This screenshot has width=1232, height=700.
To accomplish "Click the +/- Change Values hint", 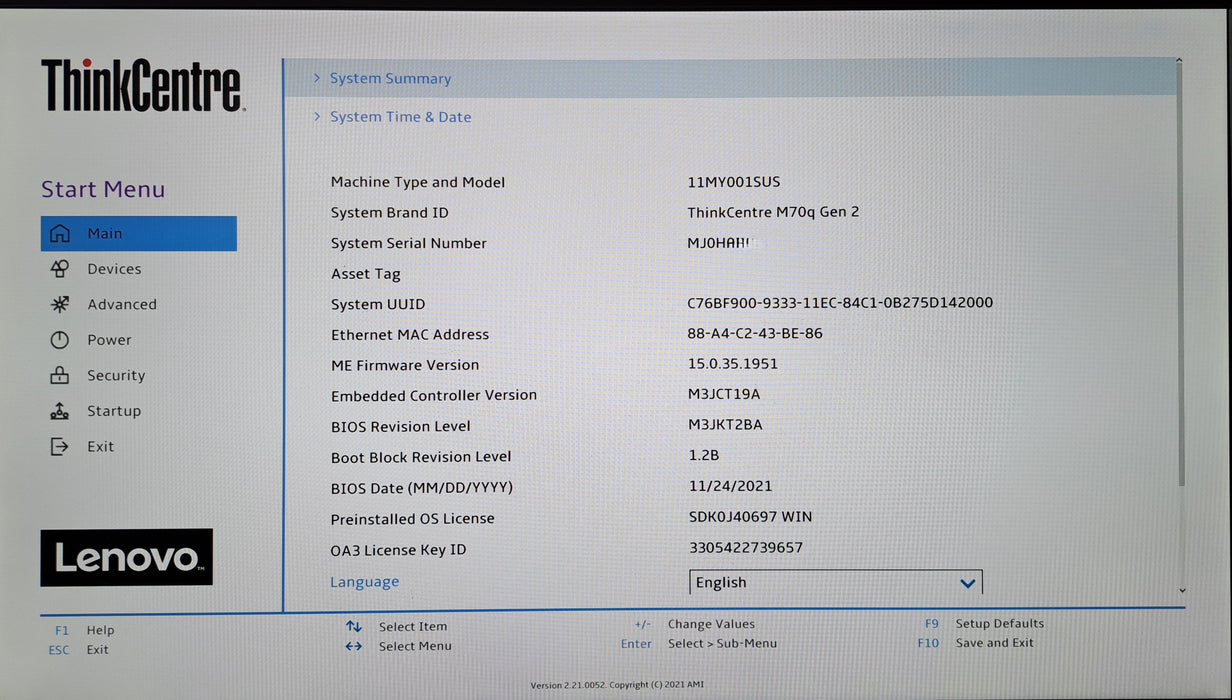I will pos(695,624).
